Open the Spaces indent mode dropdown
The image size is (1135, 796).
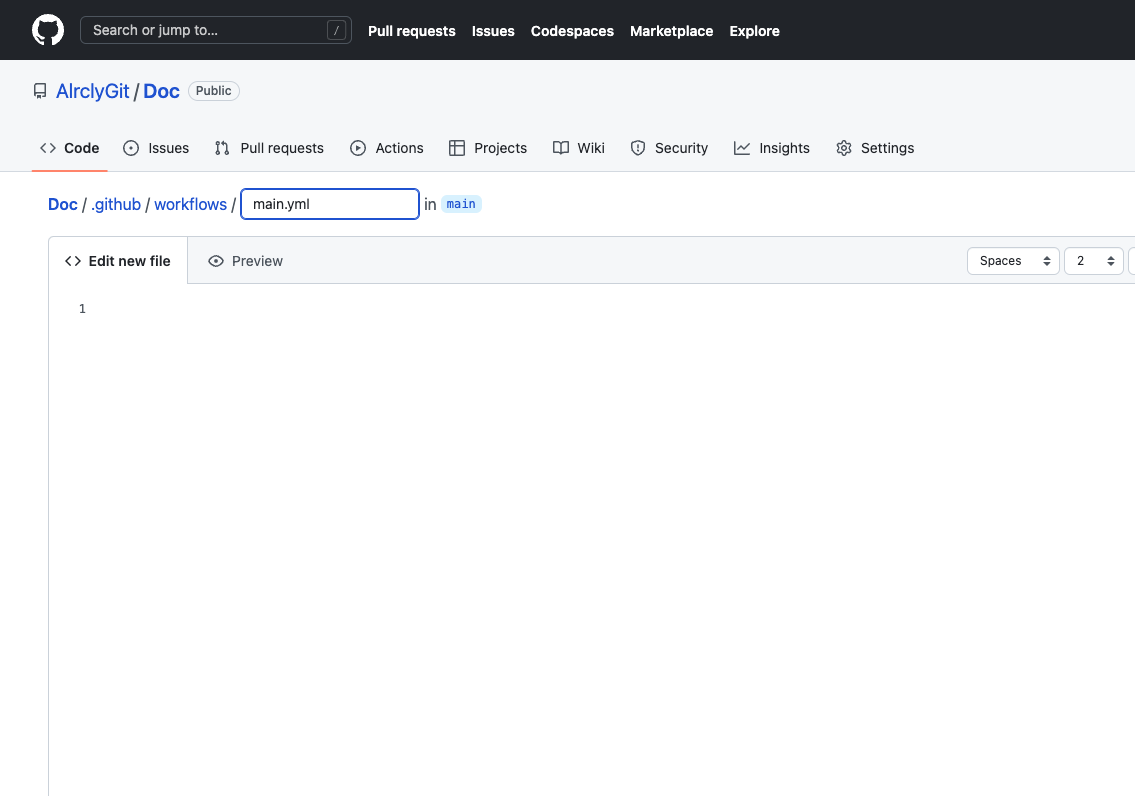point(1012,261)
